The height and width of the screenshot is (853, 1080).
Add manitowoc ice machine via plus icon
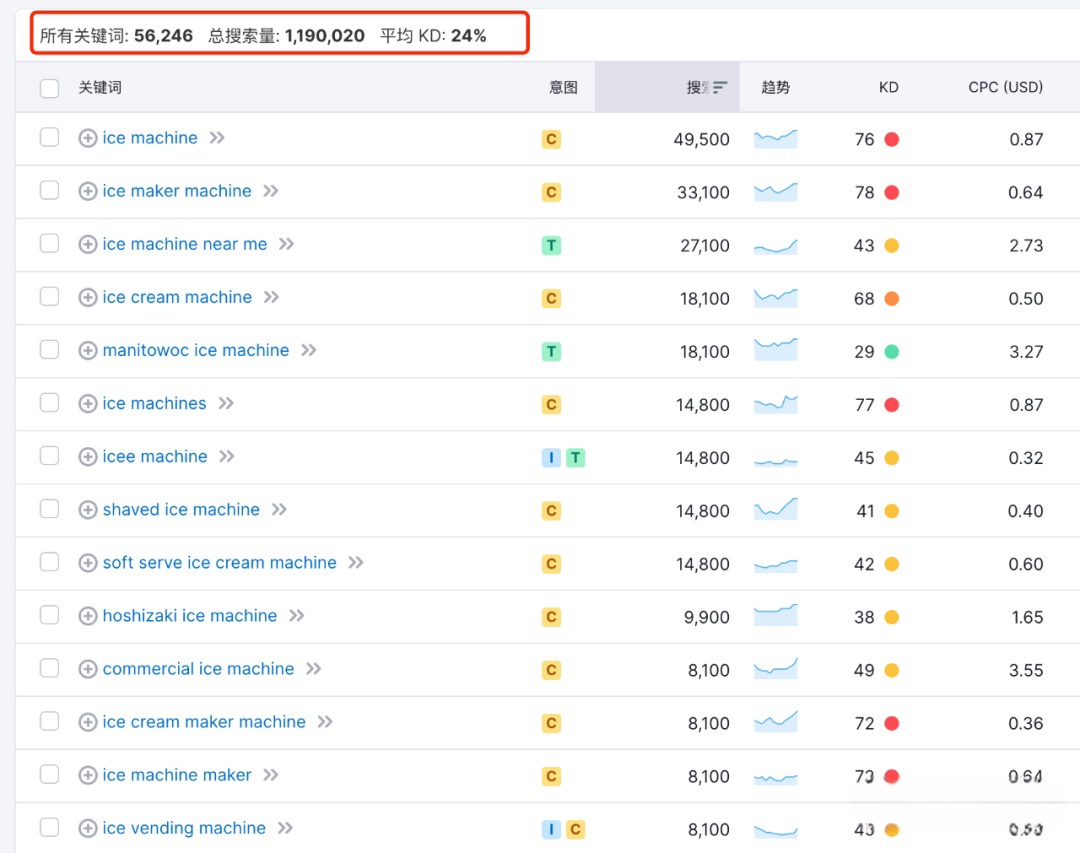click(x=87, y=350)
